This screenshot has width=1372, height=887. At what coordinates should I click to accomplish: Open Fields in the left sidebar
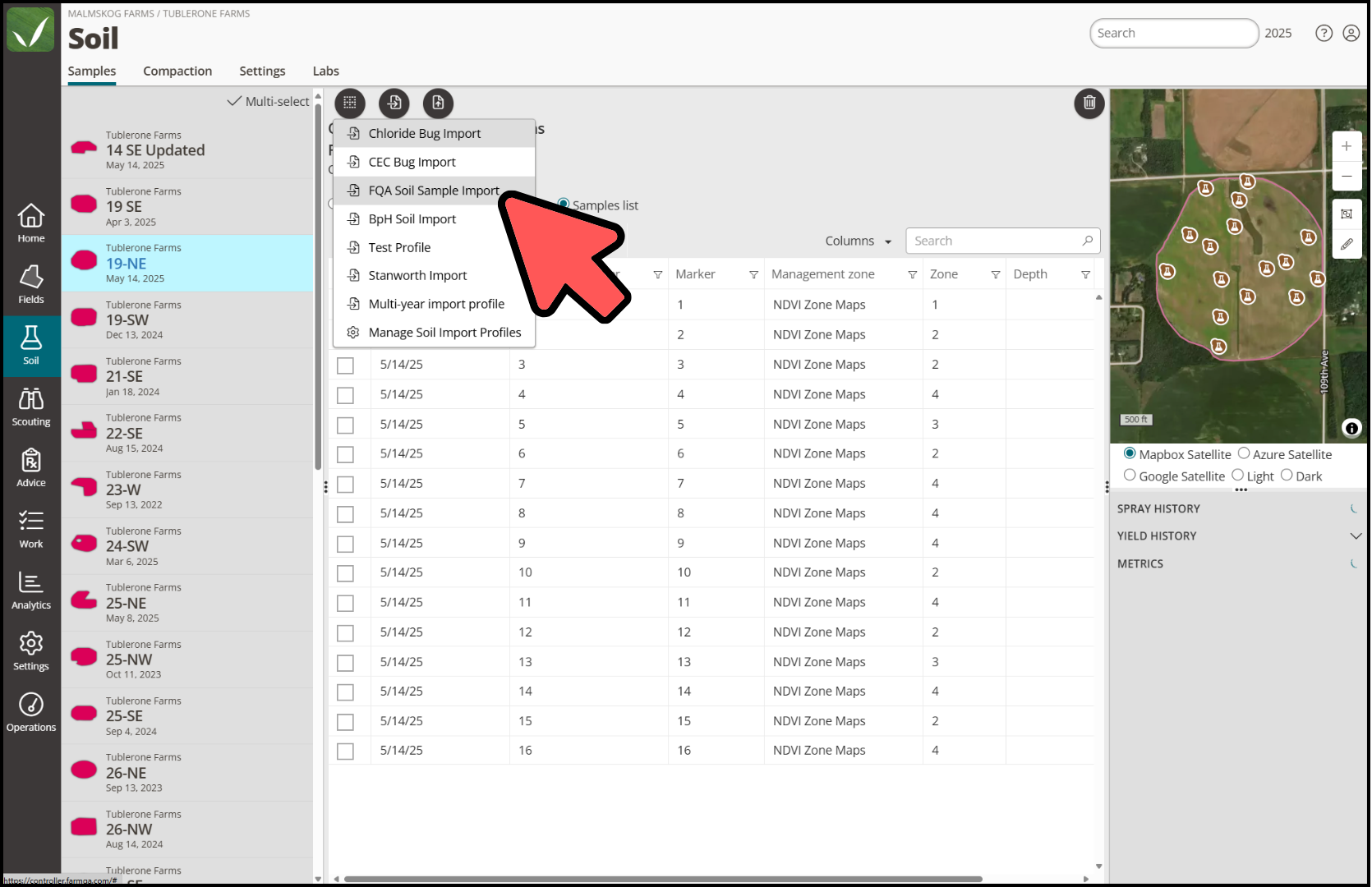click(31, 285)
